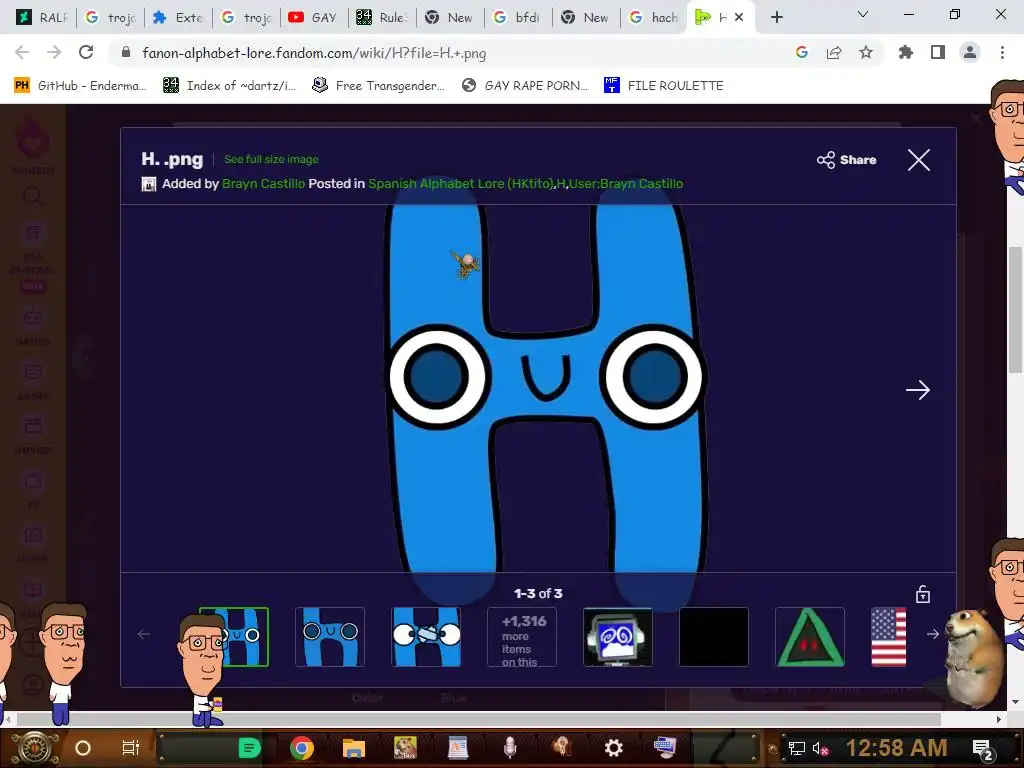The height and width of the screenshot is (768, 1024).
Task: Close the image lightbox with X
Action: (918, 159)
